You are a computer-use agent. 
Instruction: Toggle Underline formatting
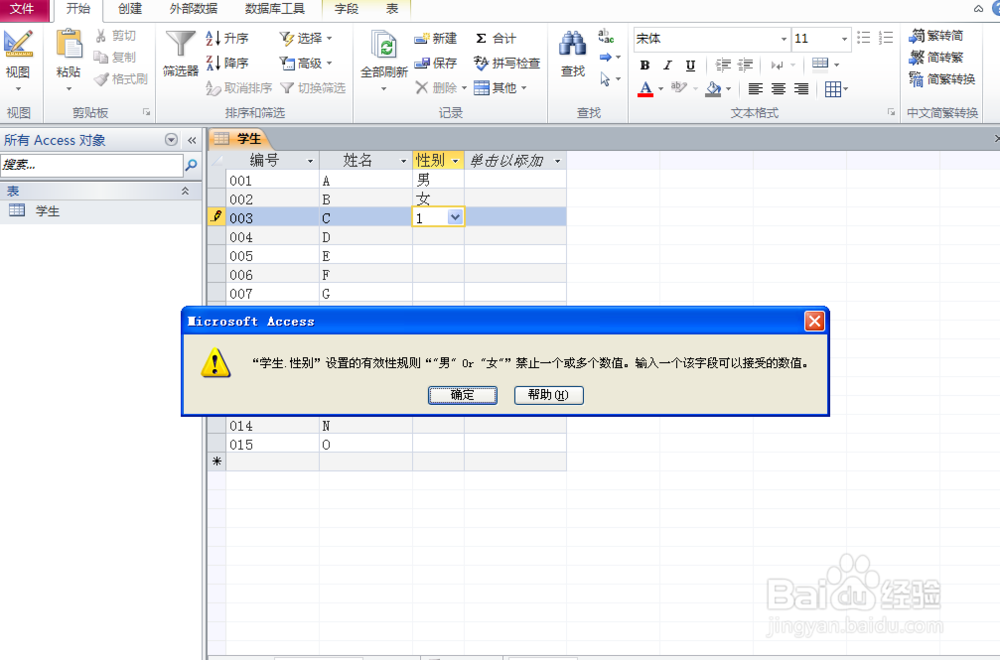tap(690, 65)
